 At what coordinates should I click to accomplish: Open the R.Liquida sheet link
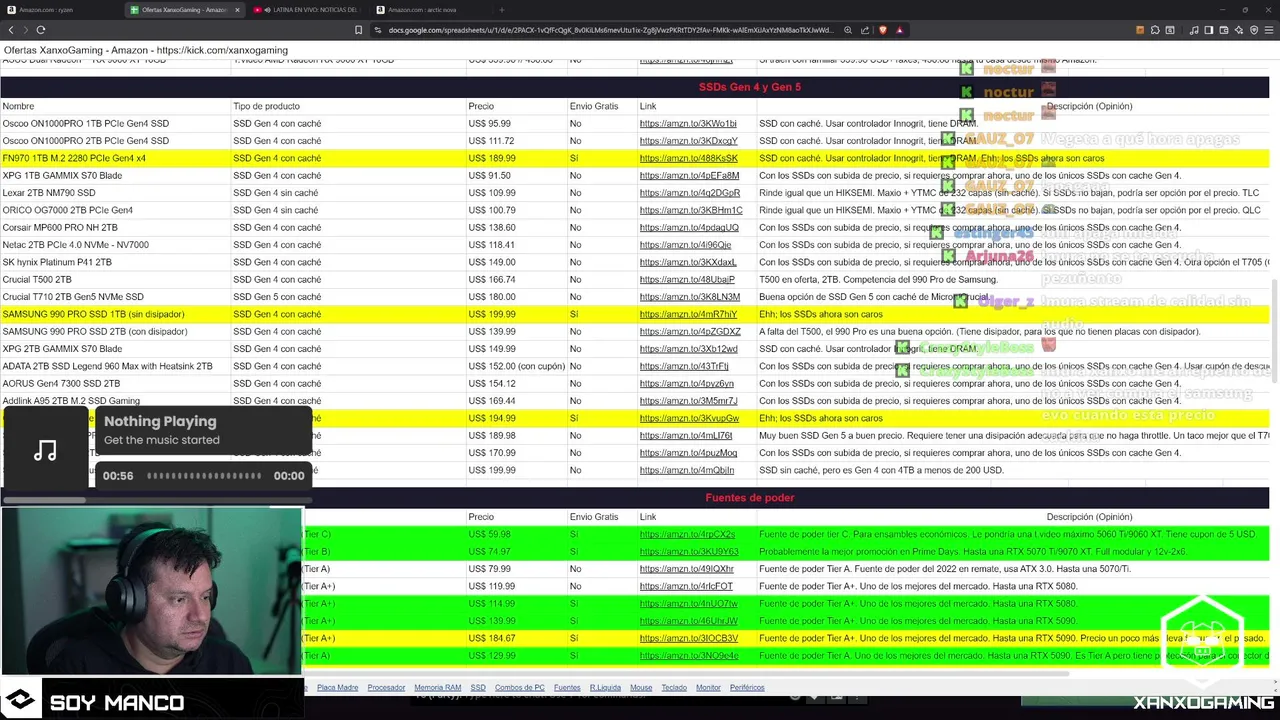pyautogui.click(x=605, y=688)
